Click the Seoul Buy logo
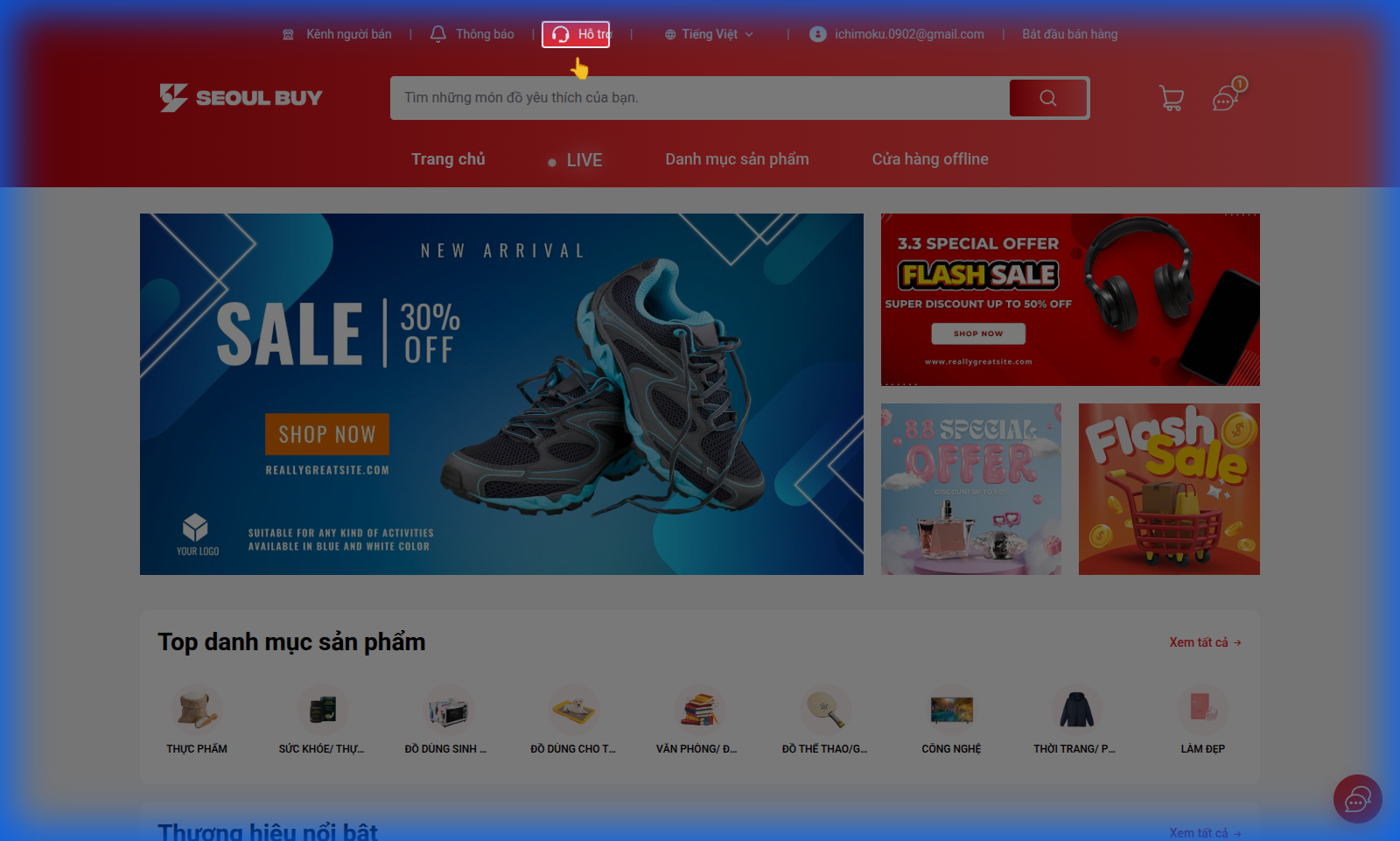This screenshot has width=1400, height=841. click(x=241, y=98)
